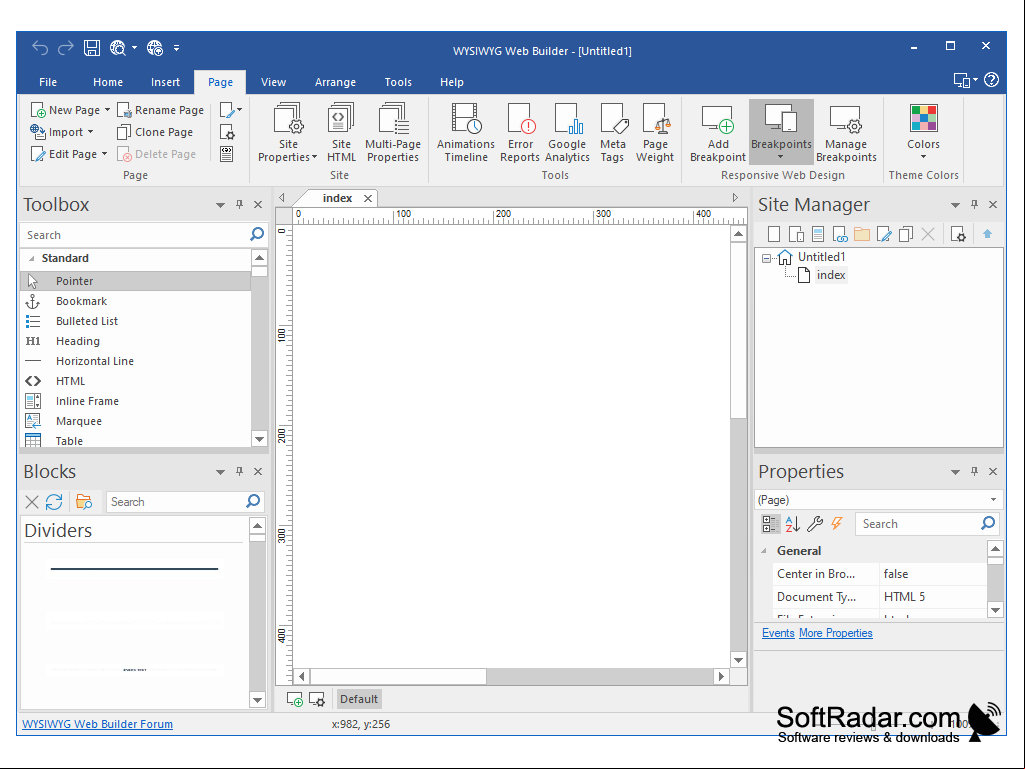Collapse the Untitled1 site tree node
Screen dimensions: 1025x769
coord(766,258)
